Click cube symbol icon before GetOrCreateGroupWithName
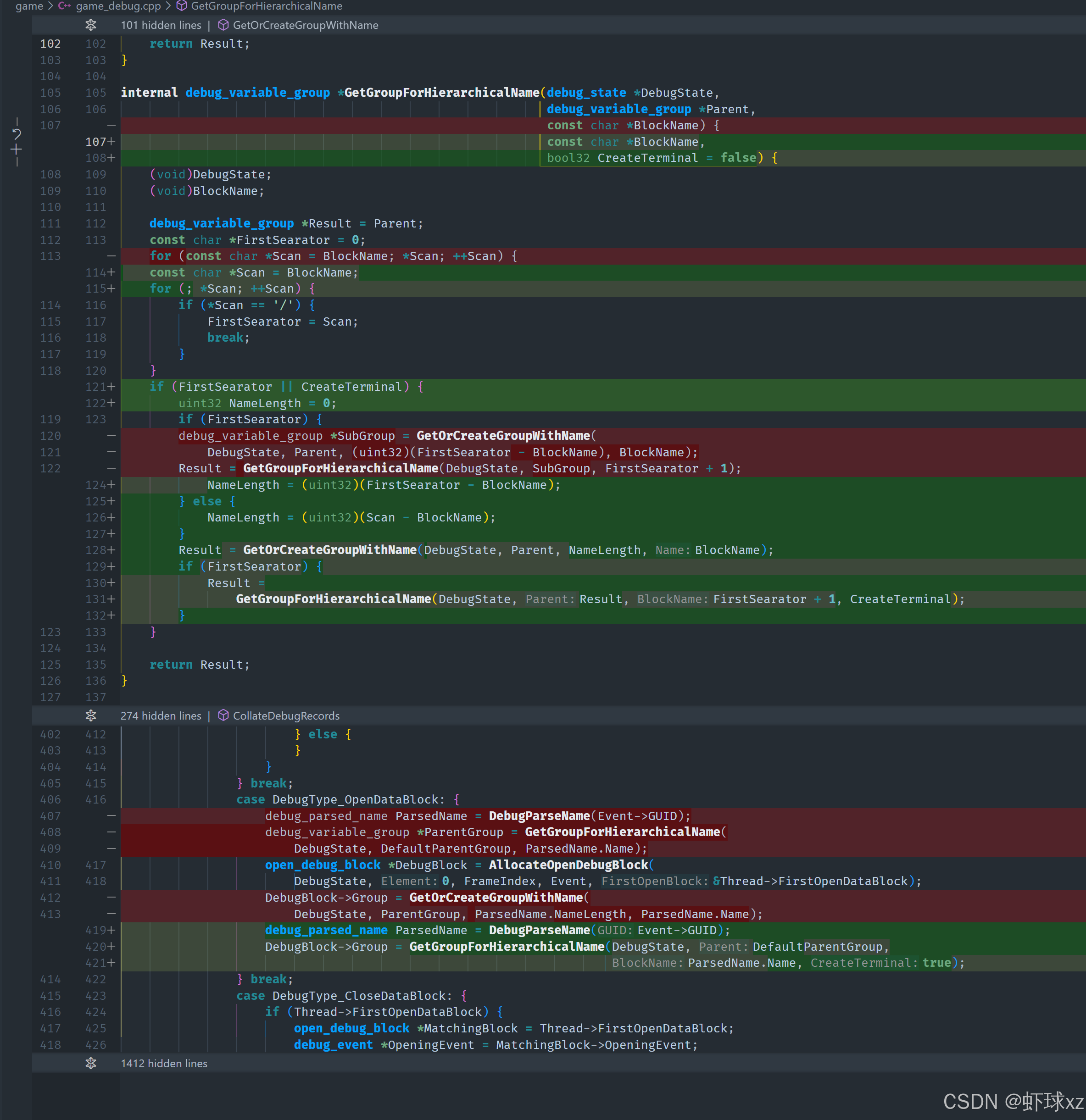Viewport: 1086px width, 1120px height. coord(223,25)
